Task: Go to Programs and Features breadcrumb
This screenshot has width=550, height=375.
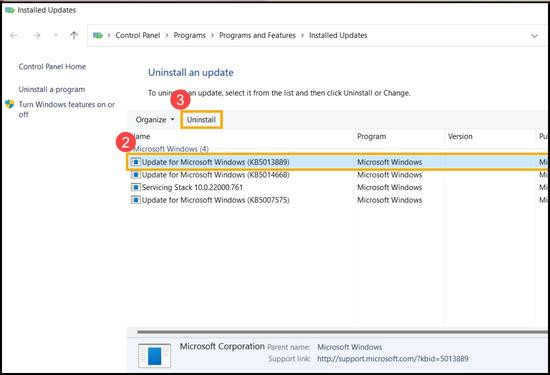Action: [x=257, y=35]
